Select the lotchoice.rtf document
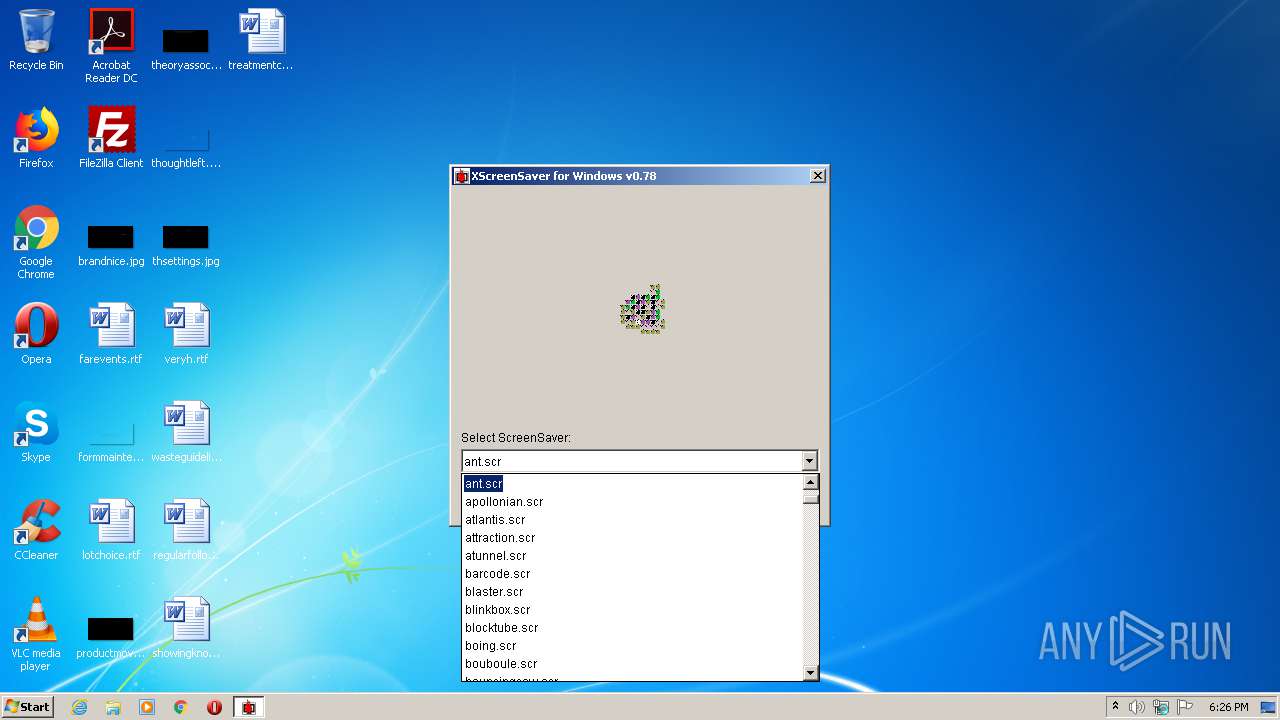1280x720 pixels. pos(111,530)
